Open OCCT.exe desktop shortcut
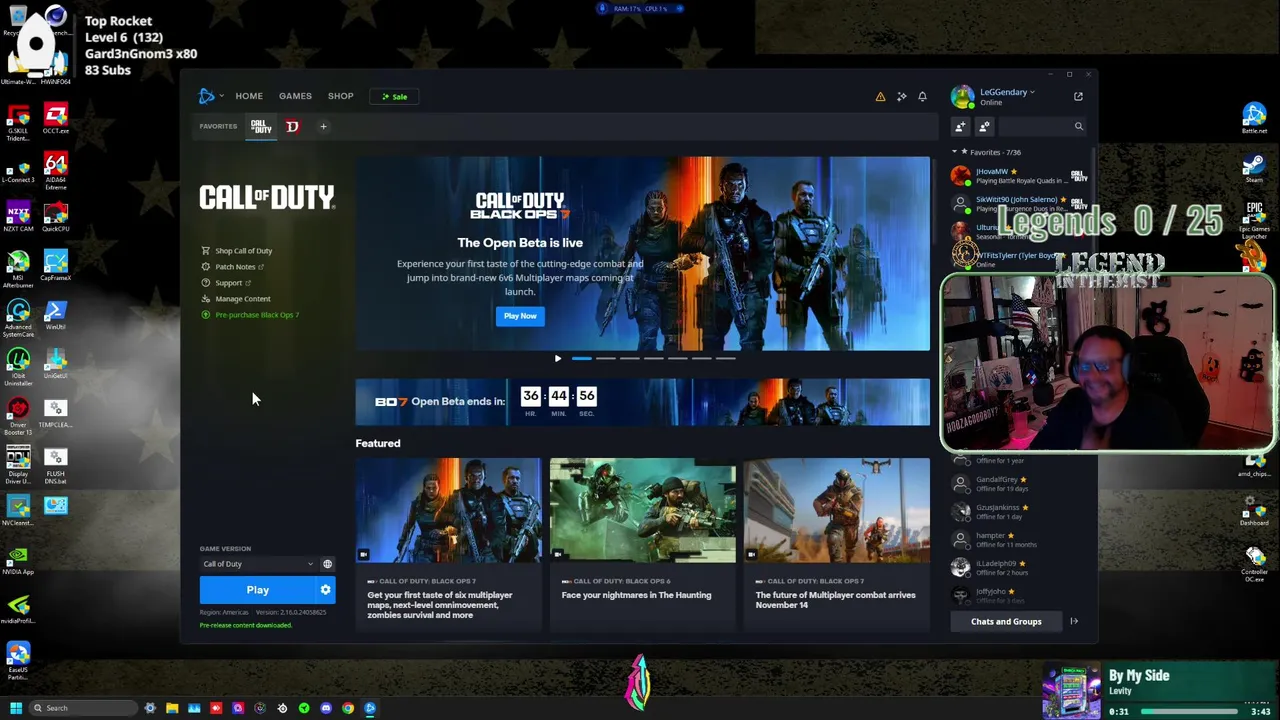 pyautogui.click(x=56, y=119)
